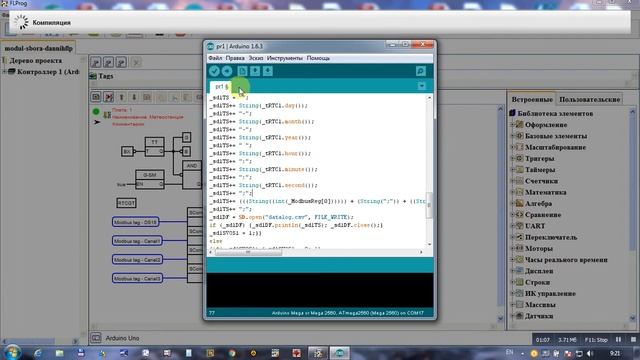Screen dimensions: 640x360
Task: Click the recorder pause button near F11: Stop
Action: [618, 340]
